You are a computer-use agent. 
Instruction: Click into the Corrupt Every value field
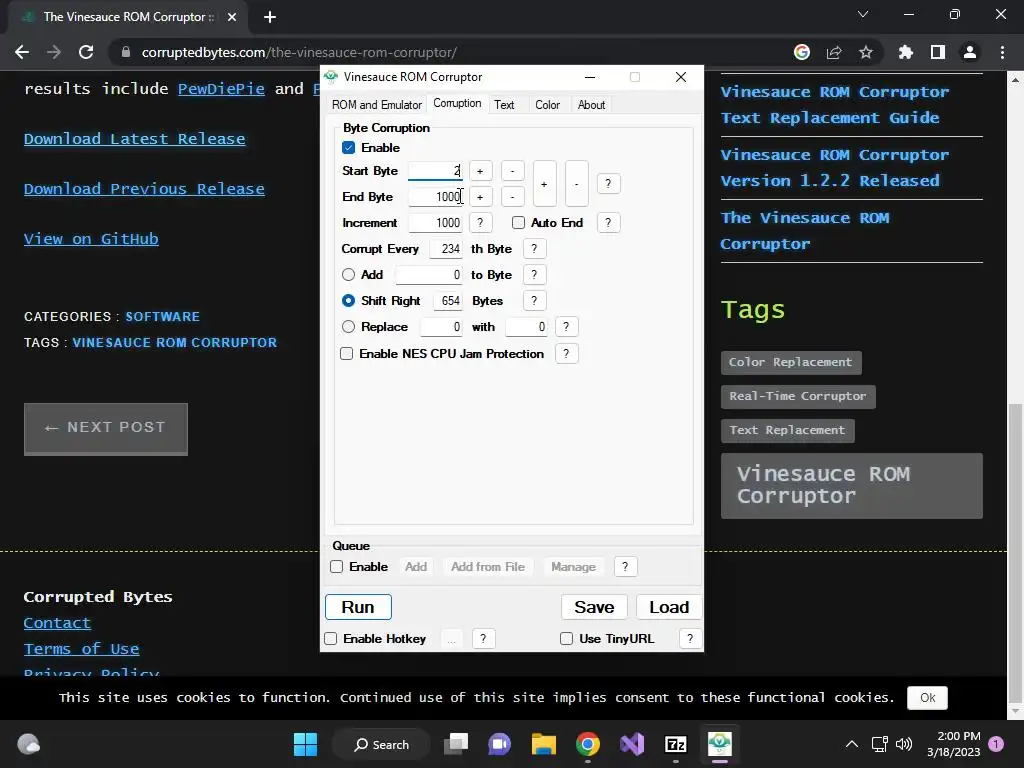click(446, 249)
